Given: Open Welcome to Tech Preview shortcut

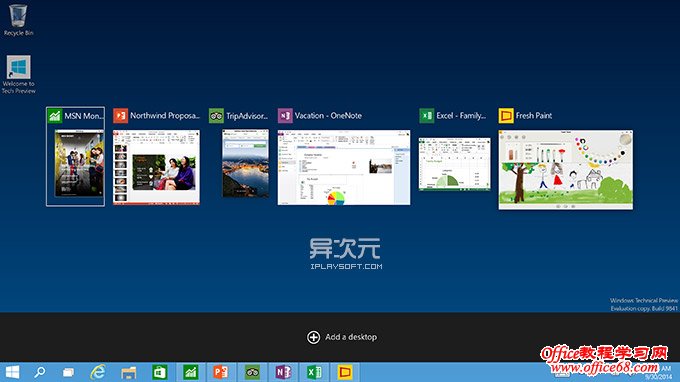Looking at the screenshot, I should (18, 74).
